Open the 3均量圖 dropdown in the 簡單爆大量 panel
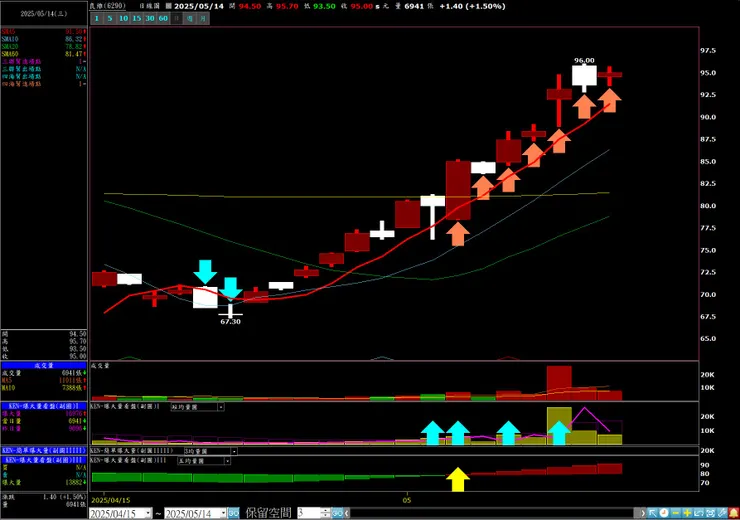 tap(234, 451)
